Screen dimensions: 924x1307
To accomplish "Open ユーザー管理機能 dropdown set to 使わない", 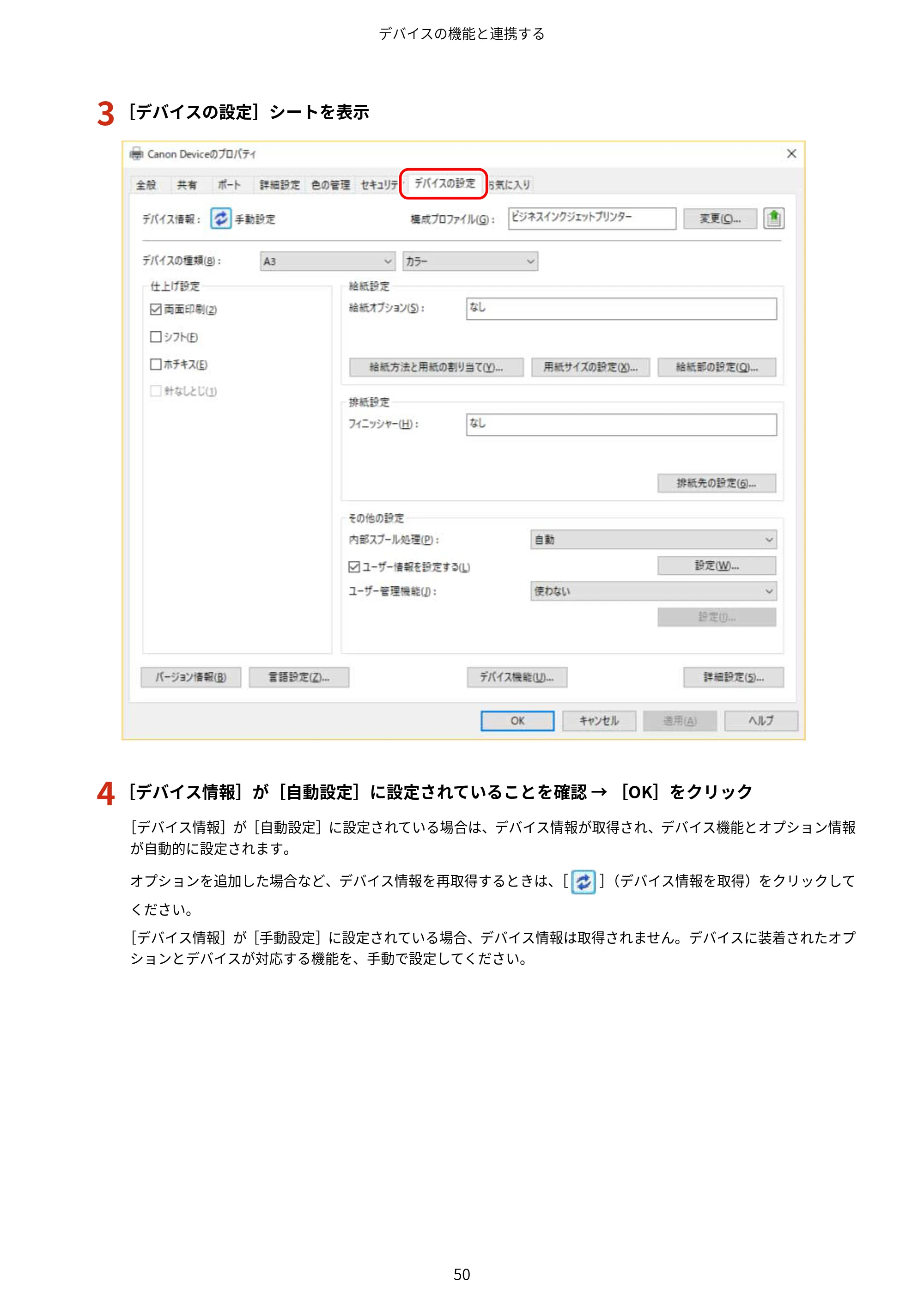I will tap(653, 591).
